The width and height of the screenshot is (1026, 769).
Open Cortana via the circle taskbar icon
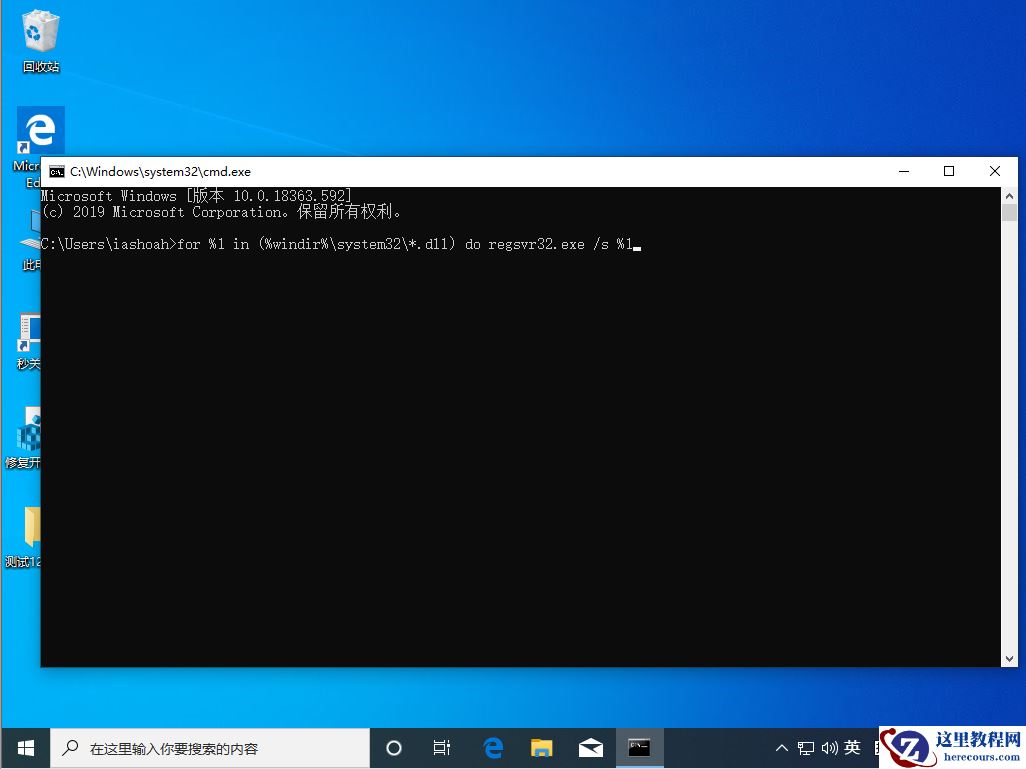[393, 747]
